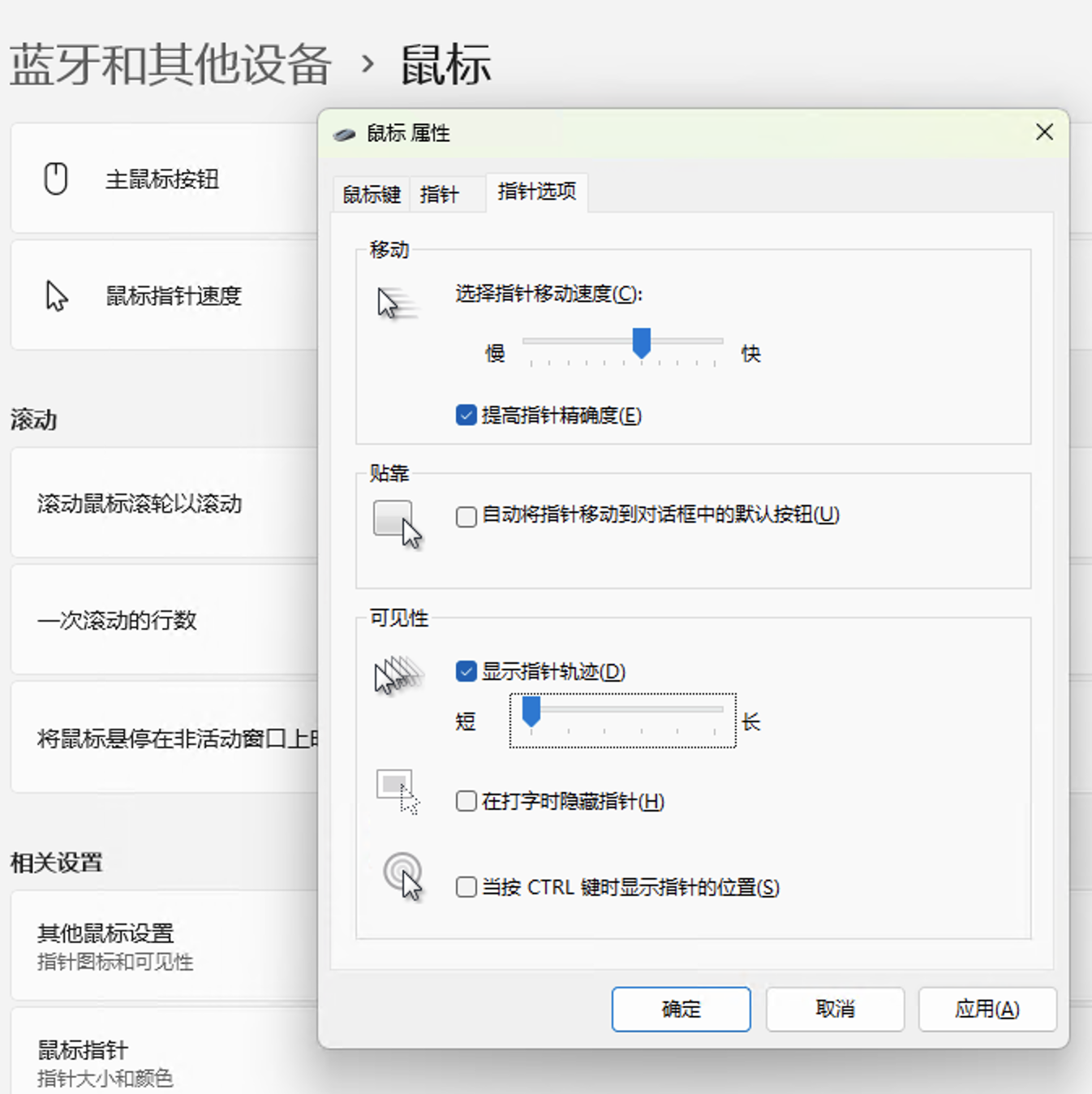Open 其他鼠标设置 related setting
1092x1094 pixels.
tap(165, 945)
